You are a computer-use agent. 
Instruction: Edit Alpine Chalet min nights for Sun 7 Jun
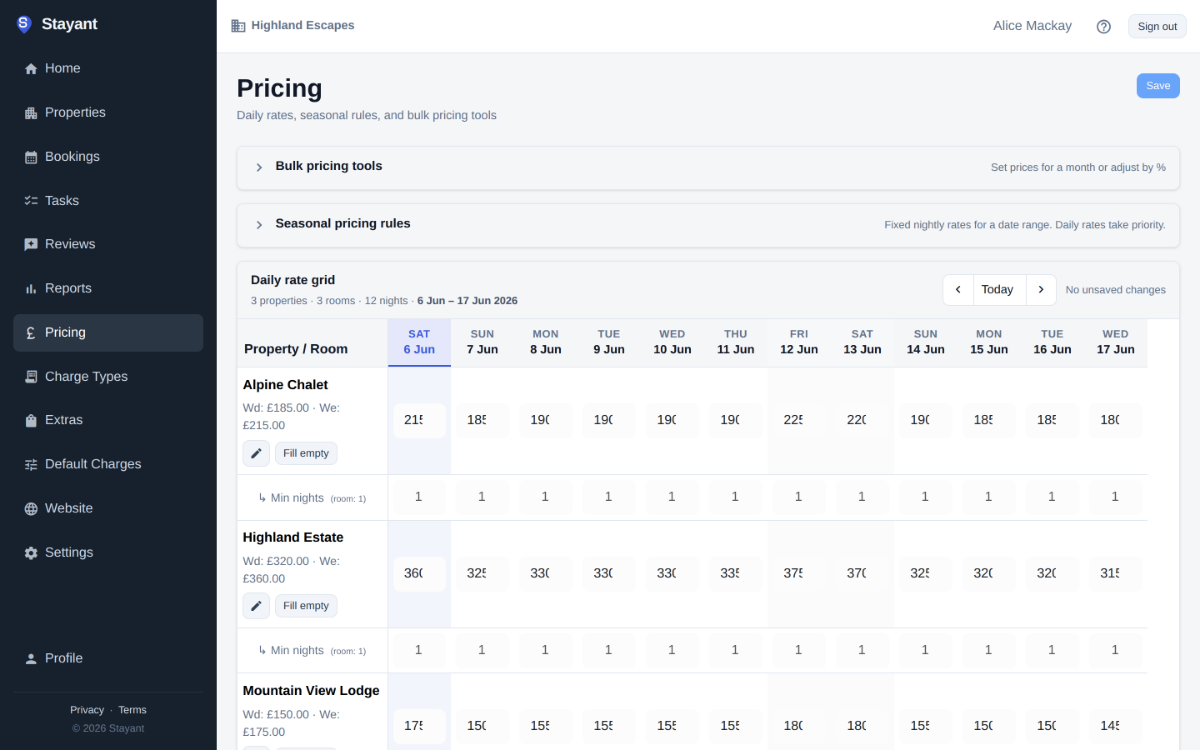pos(482,498)
